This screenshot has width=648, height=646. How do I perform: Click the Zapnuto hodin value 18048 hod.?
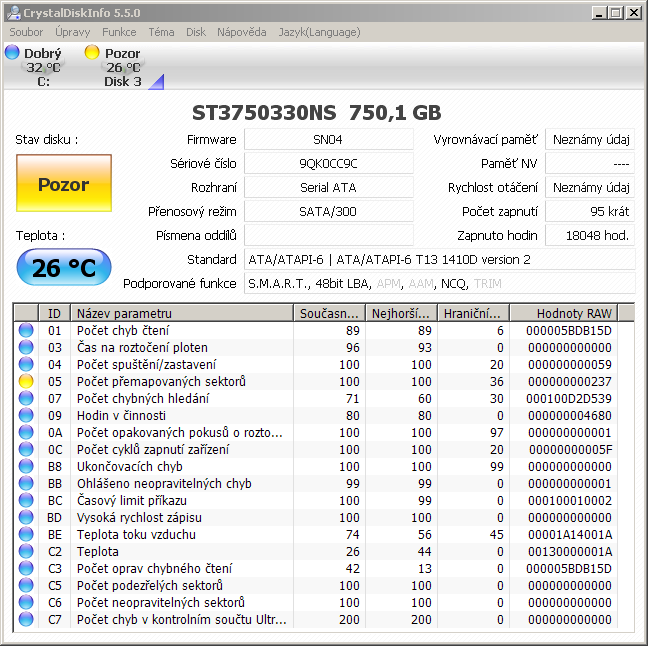click(590, 235)
